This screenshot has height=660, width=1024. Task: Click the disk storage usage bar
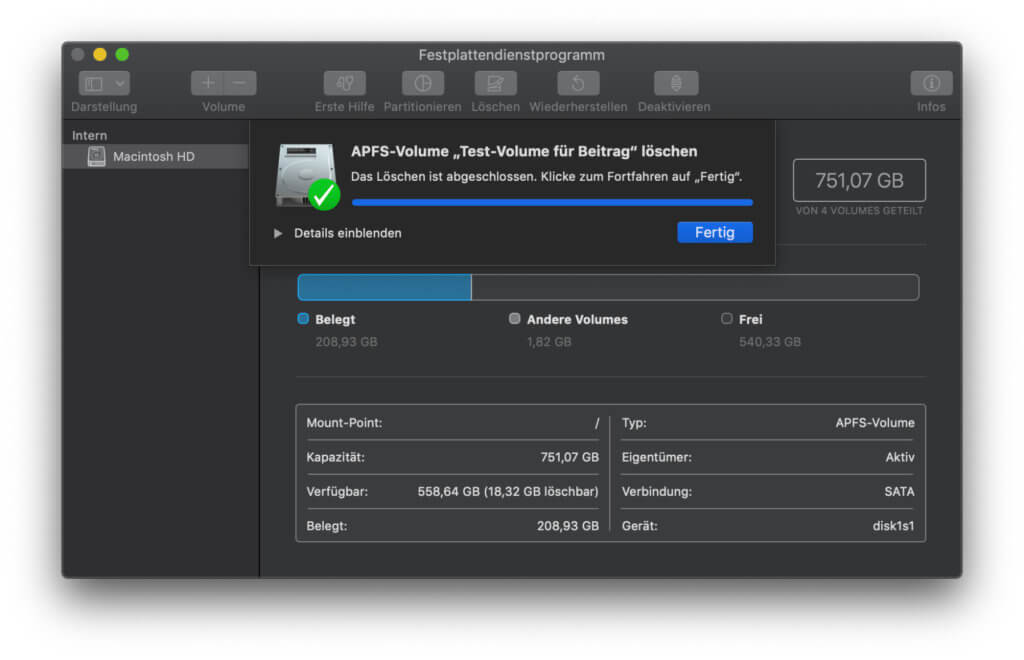coord(607,287)
